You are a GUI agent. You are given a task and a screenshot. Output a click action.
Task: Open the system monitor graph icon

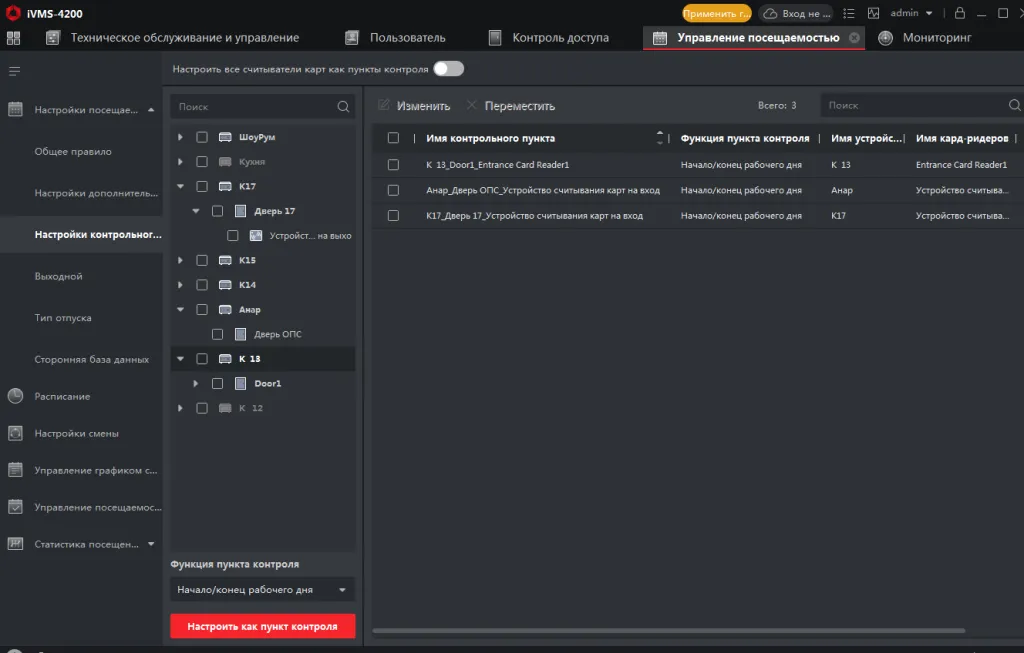pyautogui.click(x=873, y=13)
